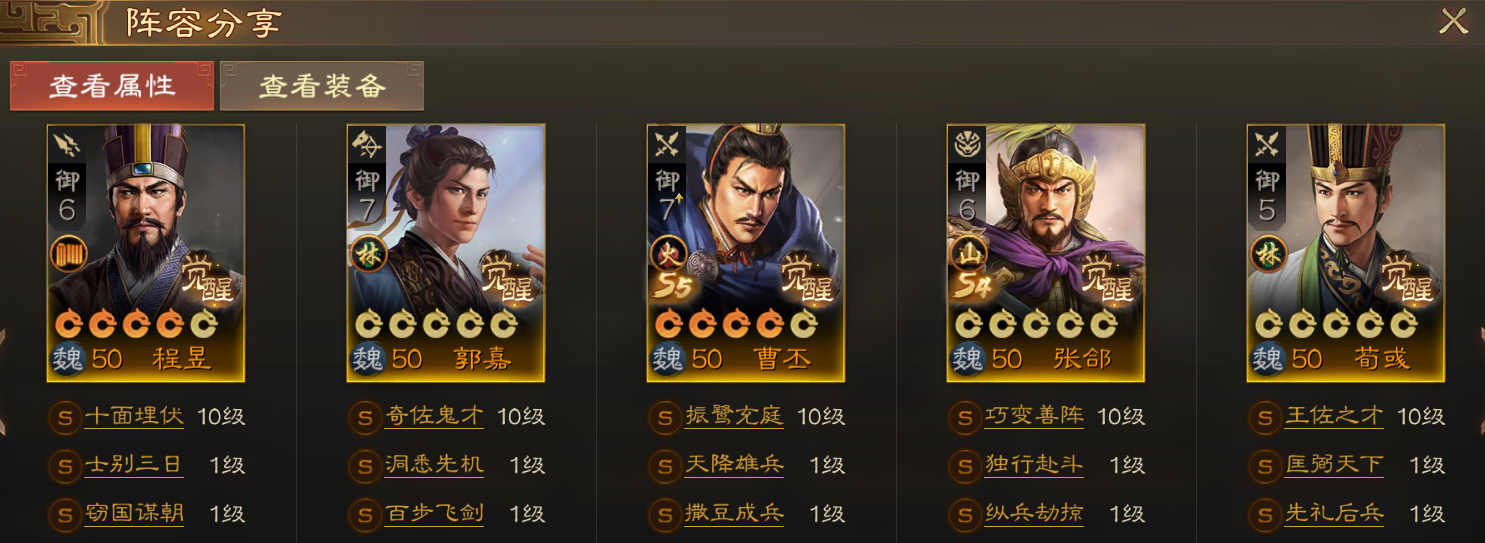Open 程昱 hero card portrait
The height and width of the screenshot is (543, 1485).
coord(146,253)
